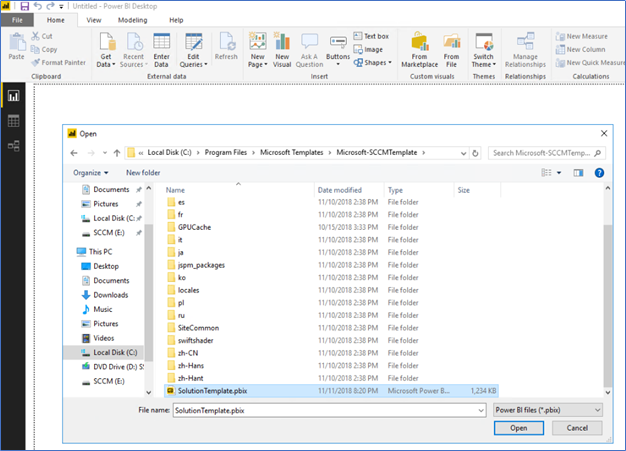Click the Edit Queries icon

pyautogui.click(x=193, y=42)
